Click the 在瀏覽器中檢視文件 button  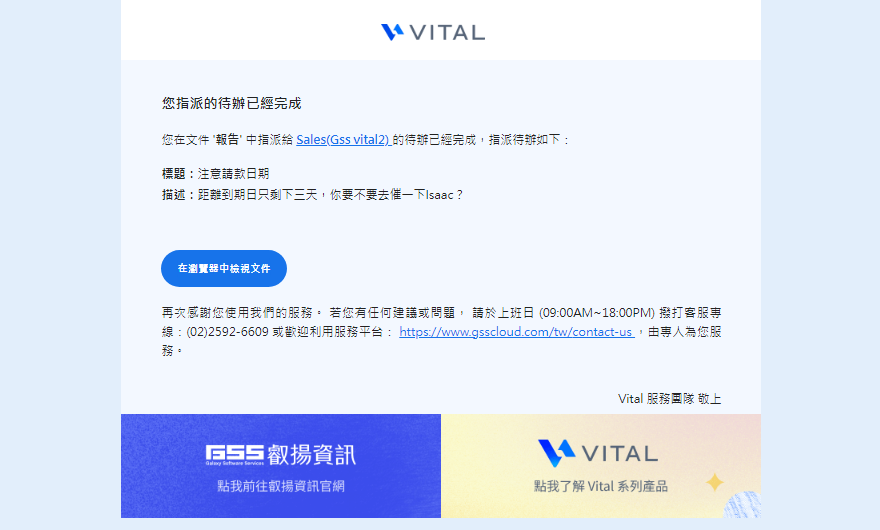[224, 268]
